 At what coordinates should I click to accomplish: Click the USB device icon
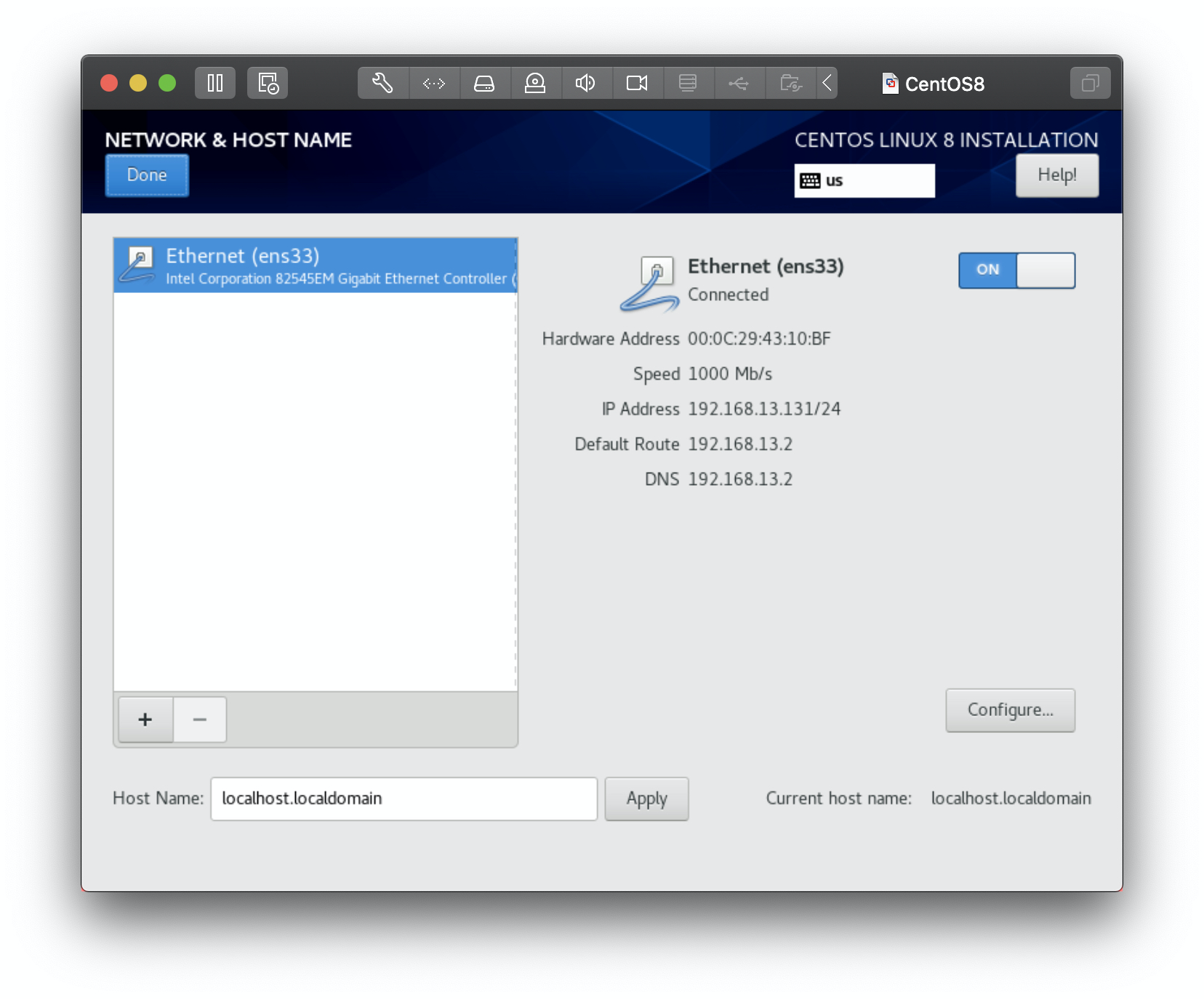739,83
